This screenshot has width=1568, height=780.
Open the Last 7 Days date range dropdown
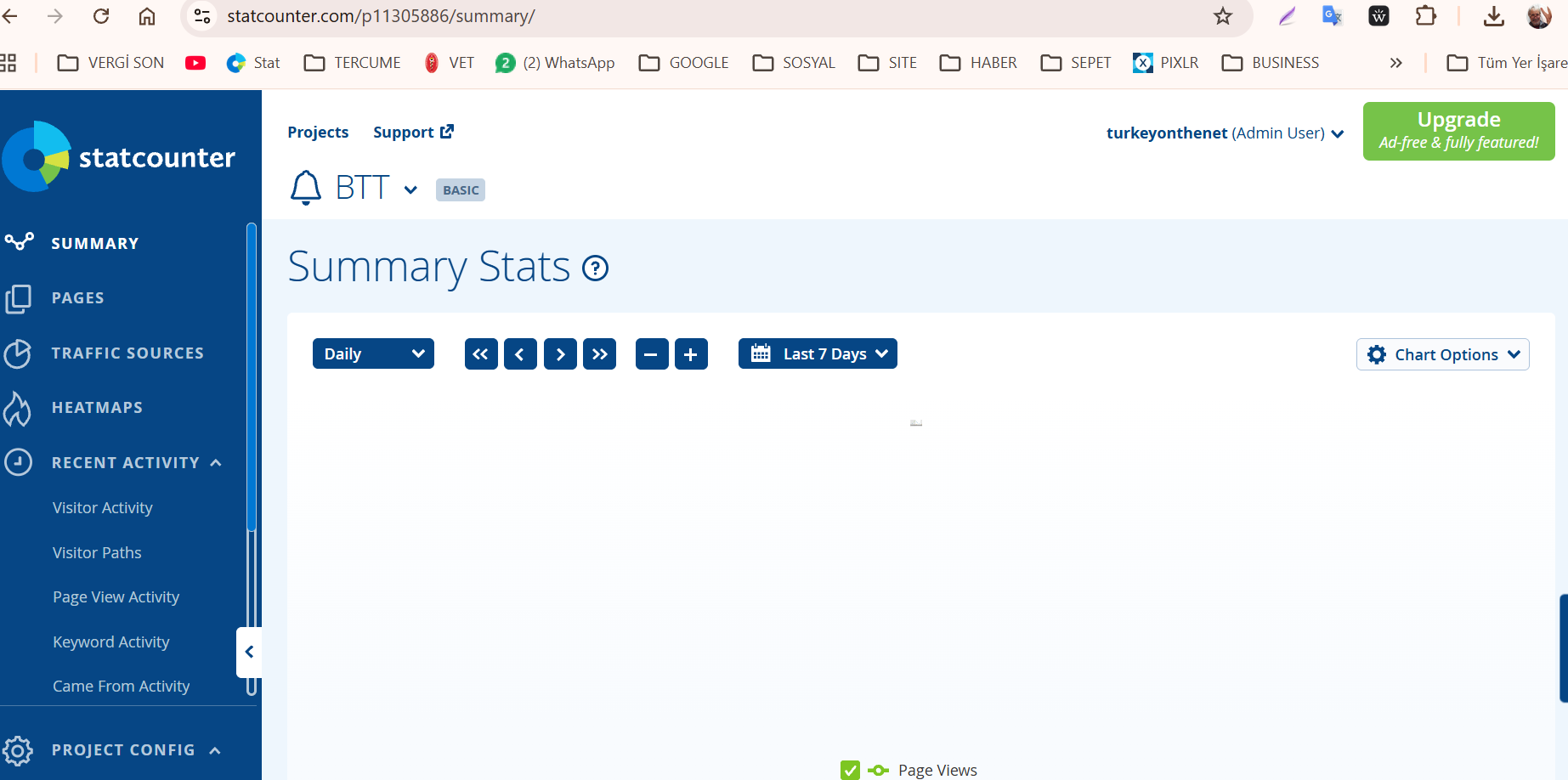pos(818,353)
